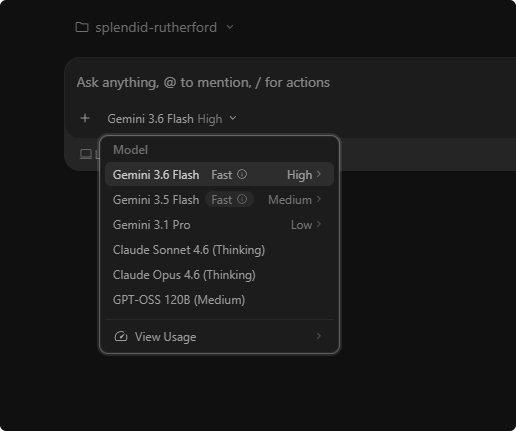Click the folder icon beside splendid-rutherford

pos(82,27)
